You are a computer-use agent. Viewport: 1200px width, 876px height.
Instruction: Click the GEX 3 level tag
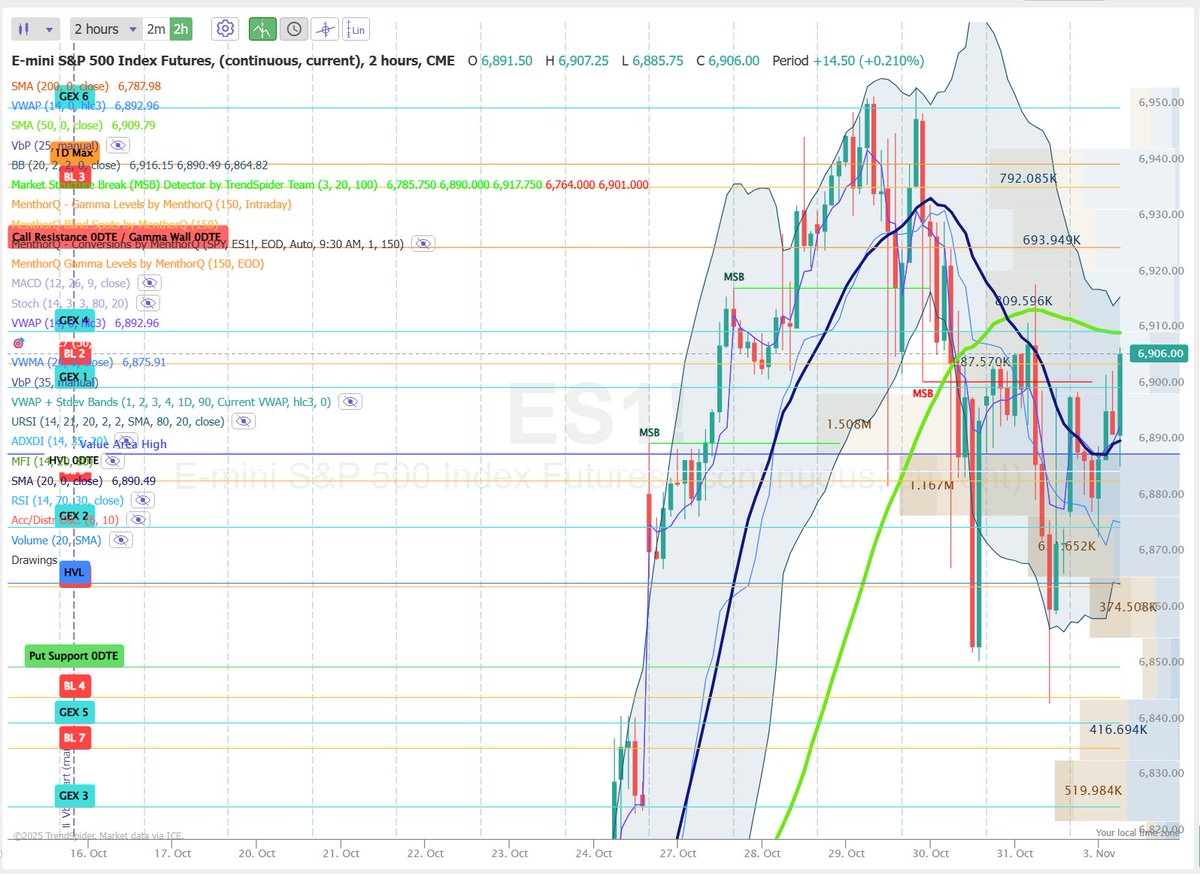(x=74, y=795)
